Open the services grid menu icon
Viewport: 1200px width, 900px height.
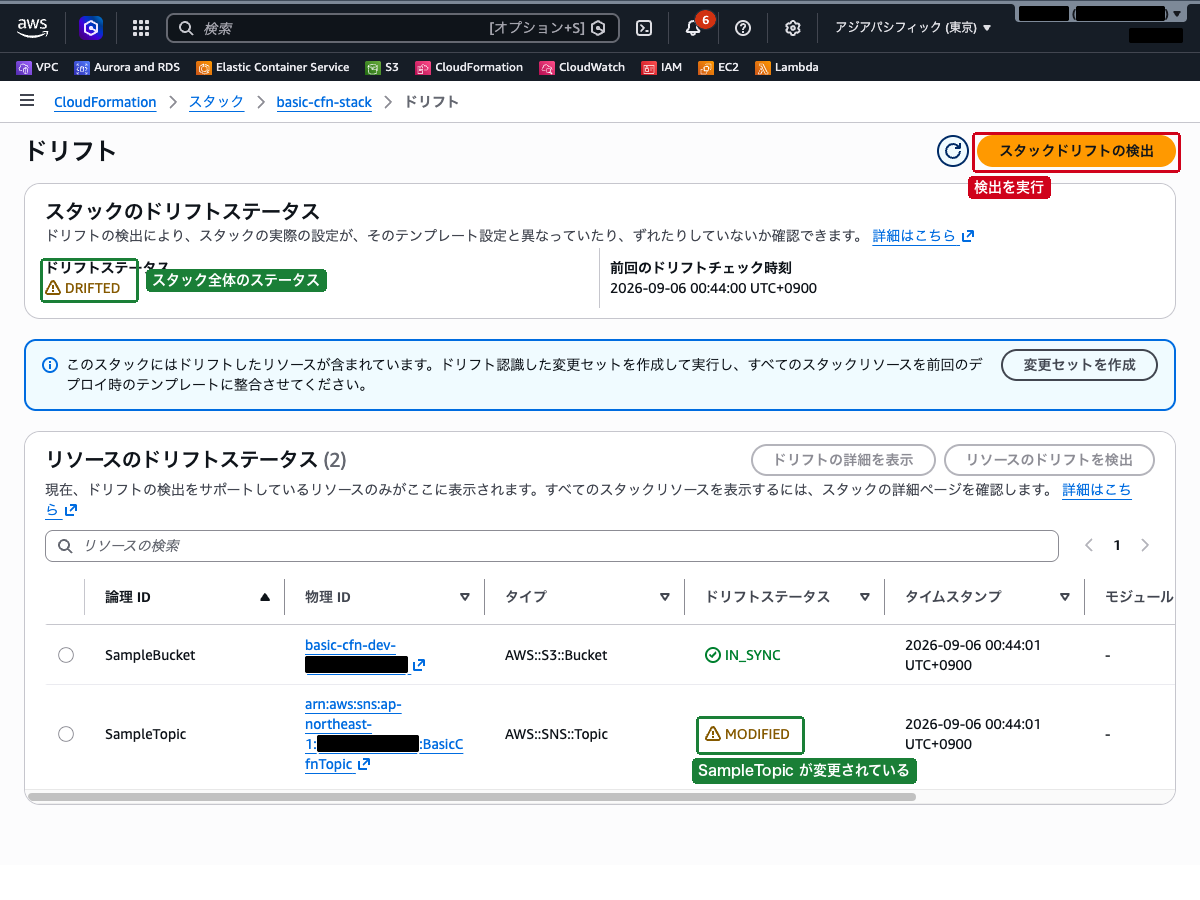click(141, 28)
